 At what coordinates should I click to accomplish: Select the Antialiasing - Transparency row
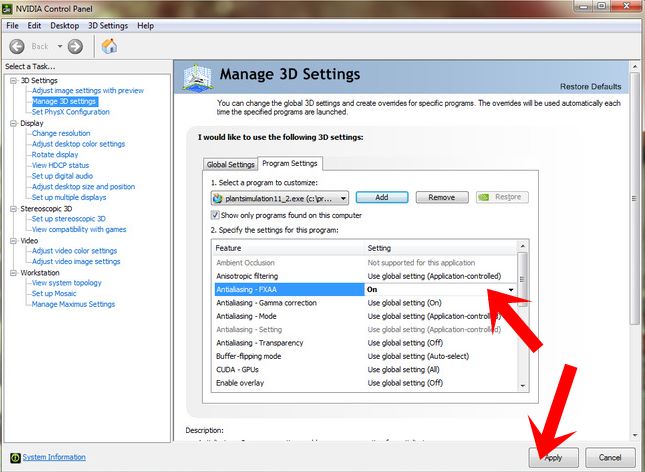point(365,343)
